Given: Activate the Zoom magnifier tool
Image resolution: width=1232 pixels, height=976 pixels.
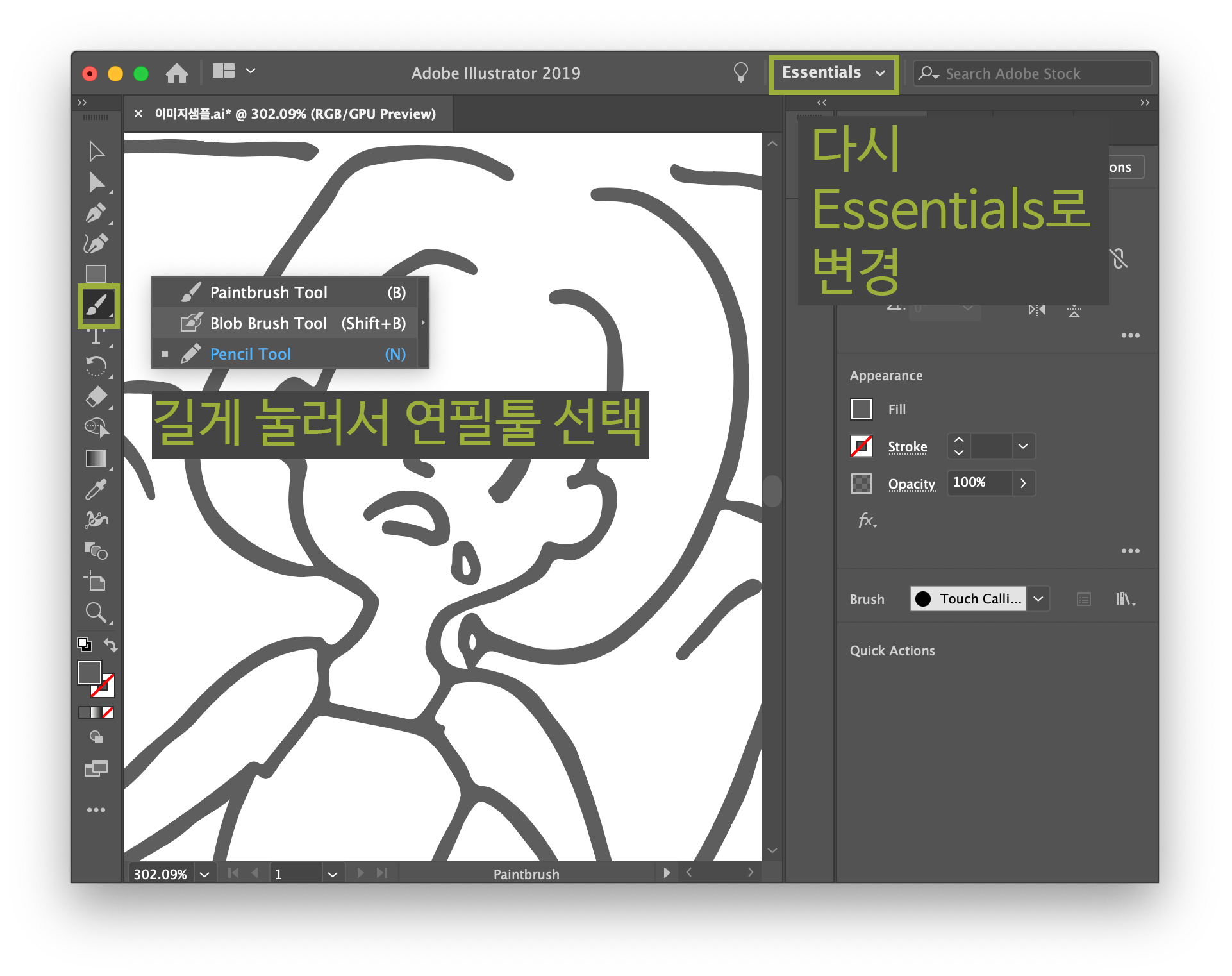Looking at the screenshot, I should [96, 612].
